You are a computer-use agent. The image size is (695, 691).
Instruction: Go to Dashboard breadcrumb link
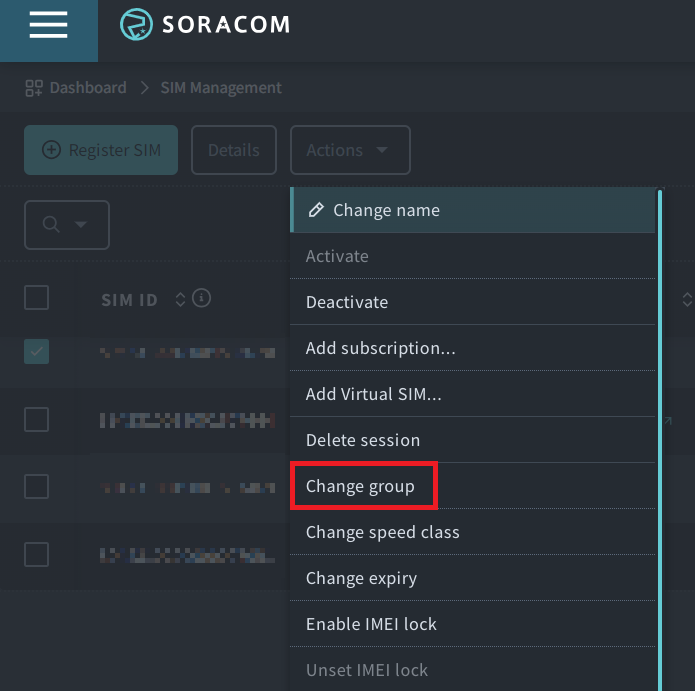coord(88,88)
